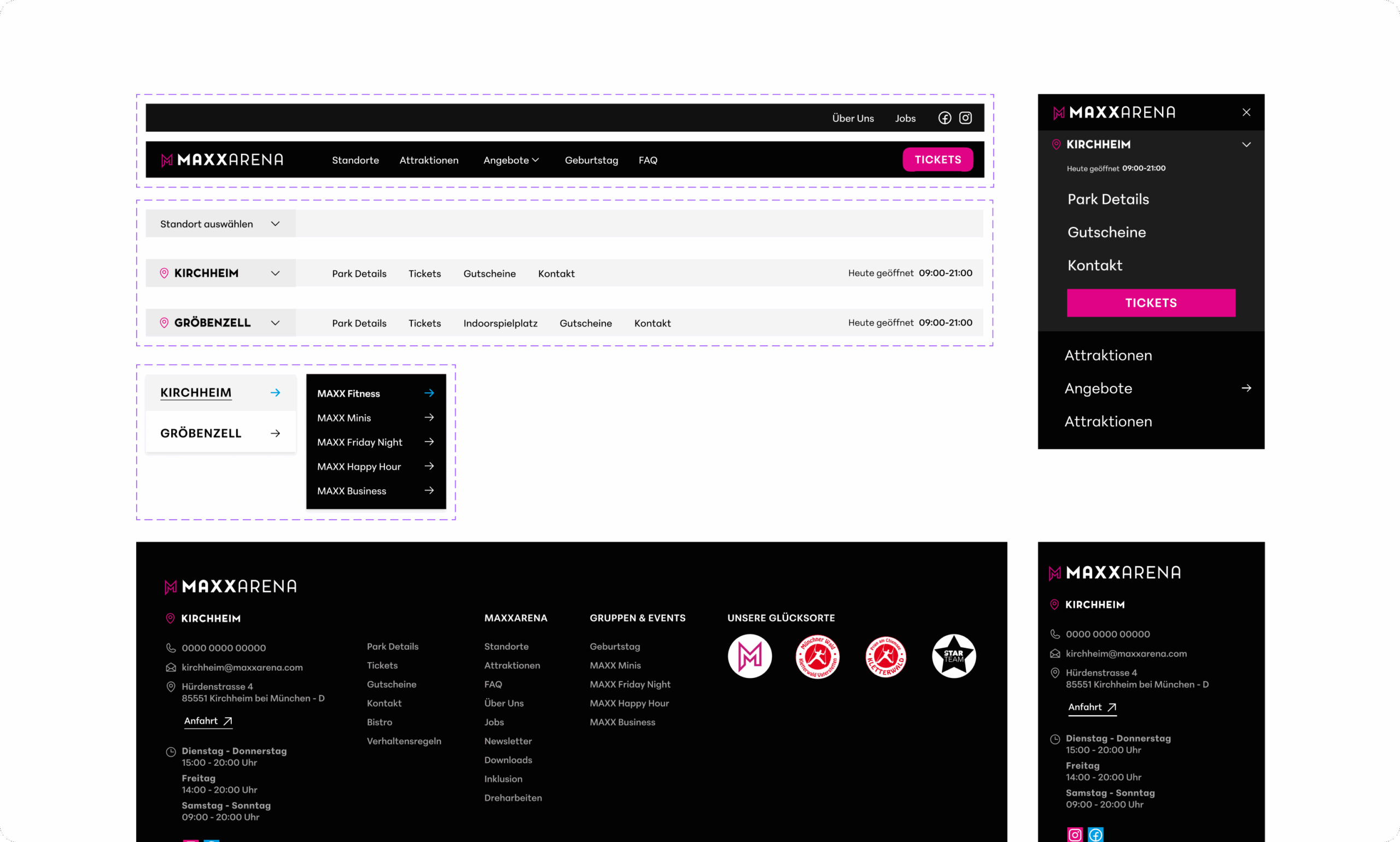Click blue arrow beside KIRCHHEIM in location list
The width and height of the screenshot is (1400, 842).
[x=276, y=393]
